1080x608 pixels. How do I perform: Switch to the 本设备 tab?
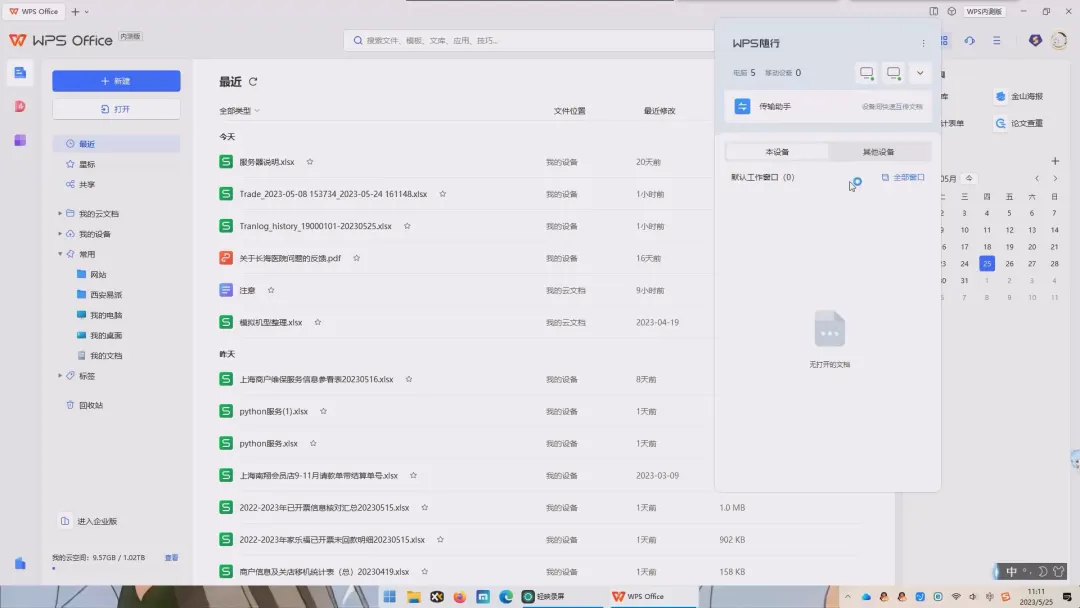pyautogui.click(x=777, y=151)
